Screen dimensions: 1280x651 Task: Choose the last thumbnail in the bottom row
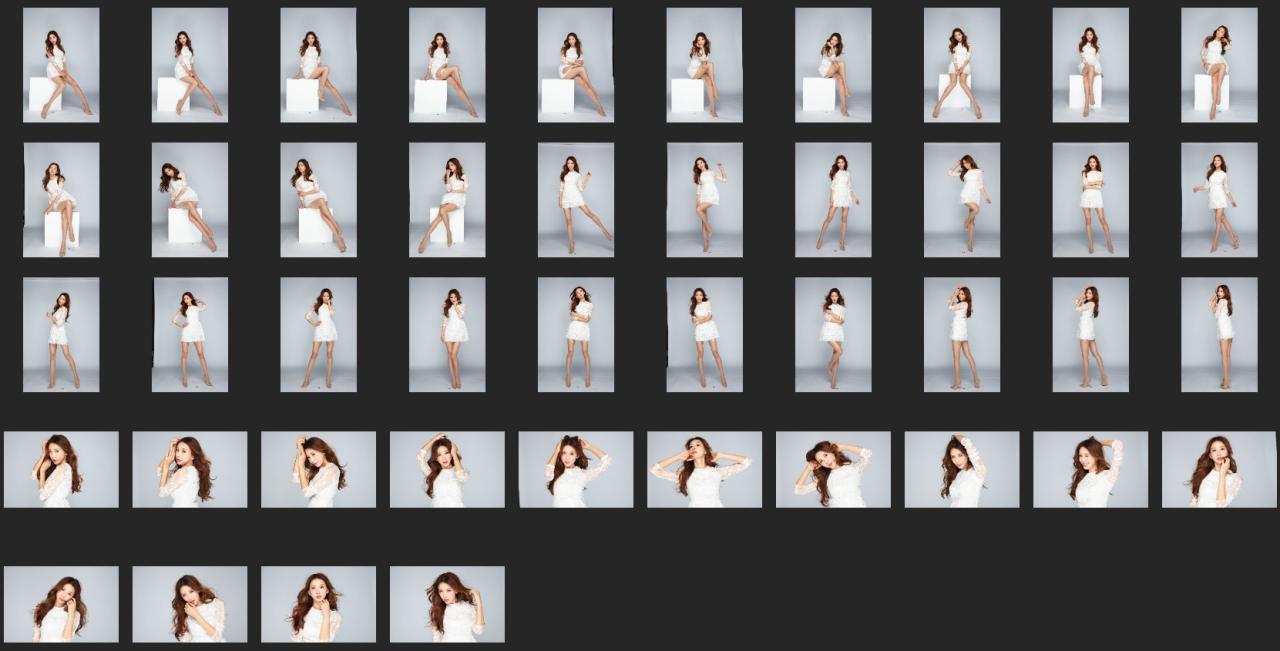(x=447, y=605)
